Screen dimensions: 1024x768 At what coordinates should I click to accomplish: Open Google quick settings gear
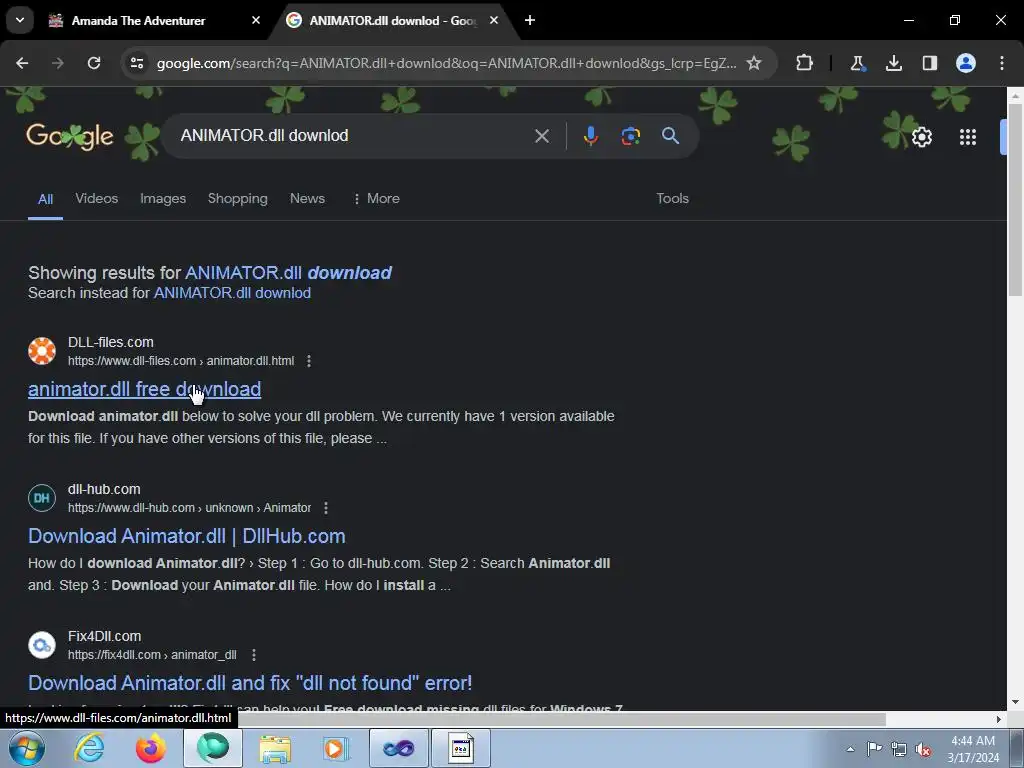click(921, 137)
